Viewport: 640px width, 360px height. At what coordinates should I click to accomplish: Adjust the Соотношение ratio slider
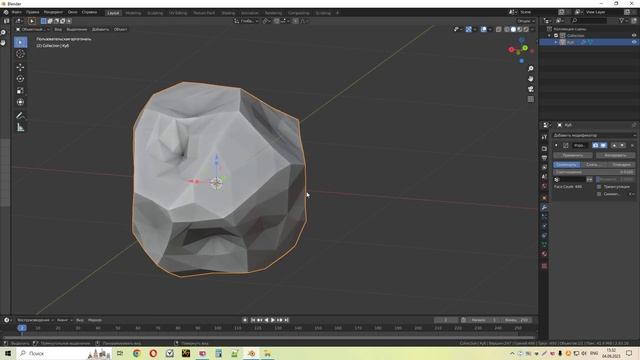click(x=594, y=172)
